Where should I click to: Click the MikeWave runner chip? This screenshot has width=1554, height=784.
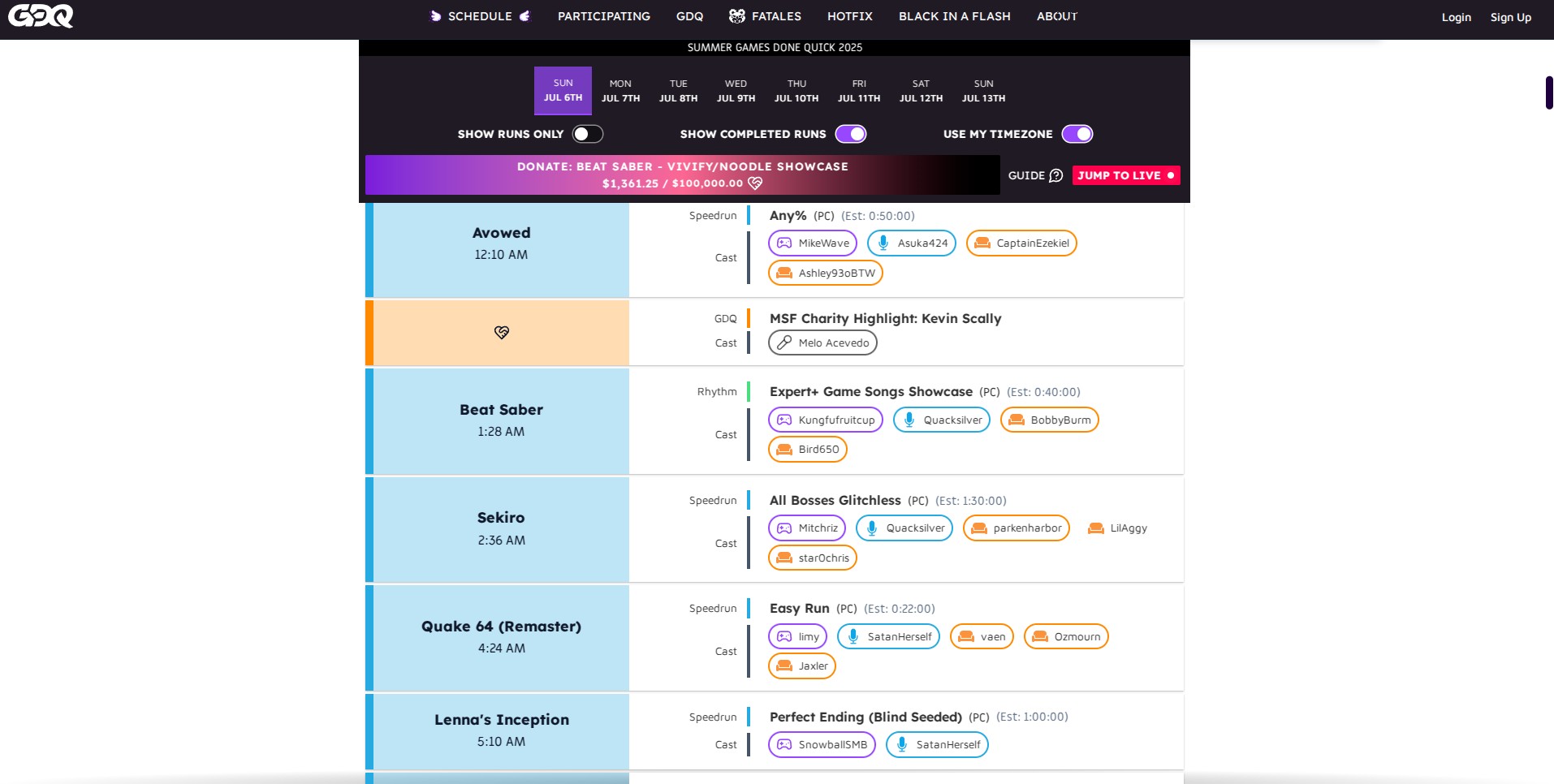coord(813,243)
